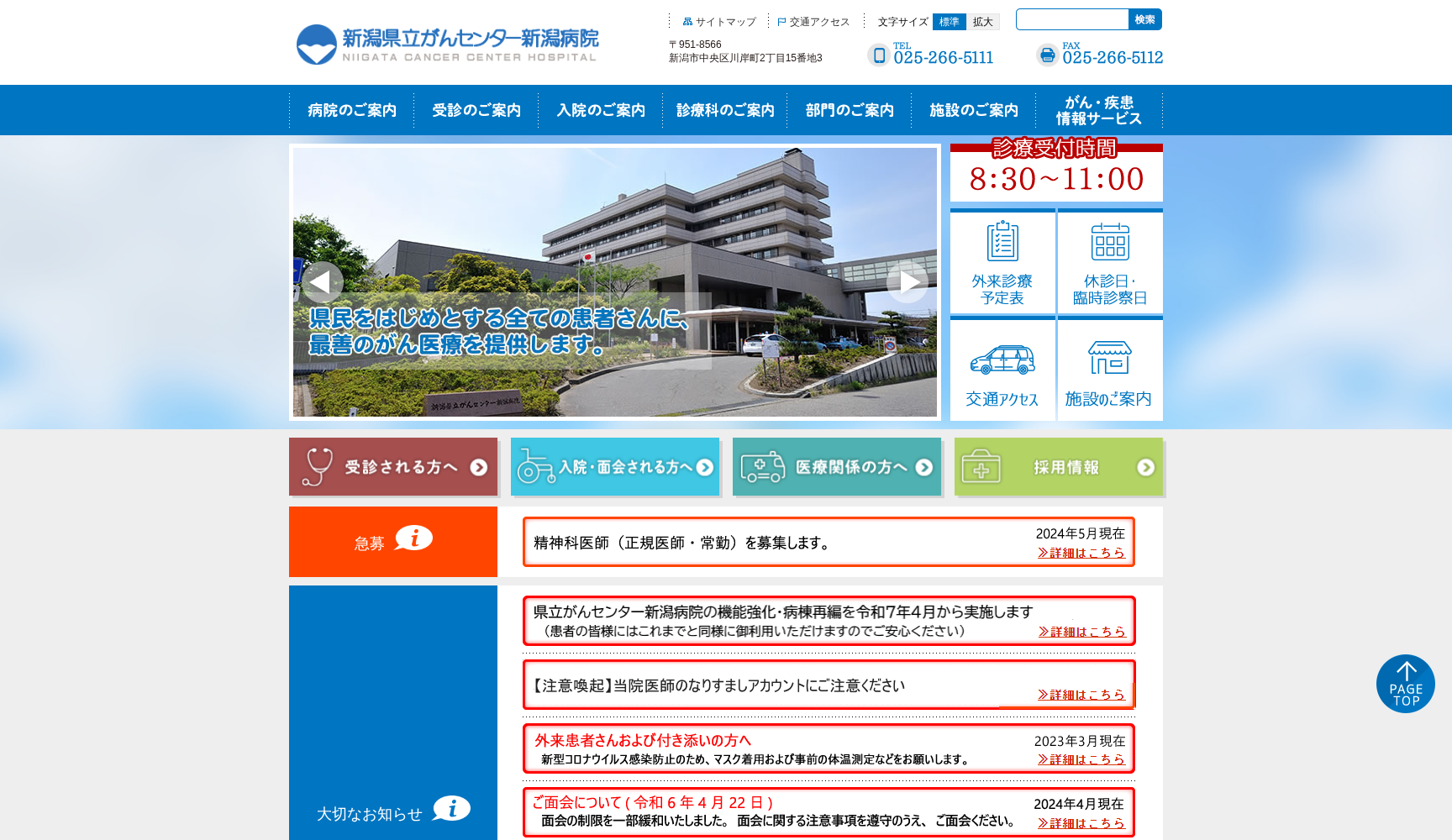This screenshot has width=1452, height=840.
Task: Switch font size back to 標準
Action: pyautogui.click(x=948, y=21)
